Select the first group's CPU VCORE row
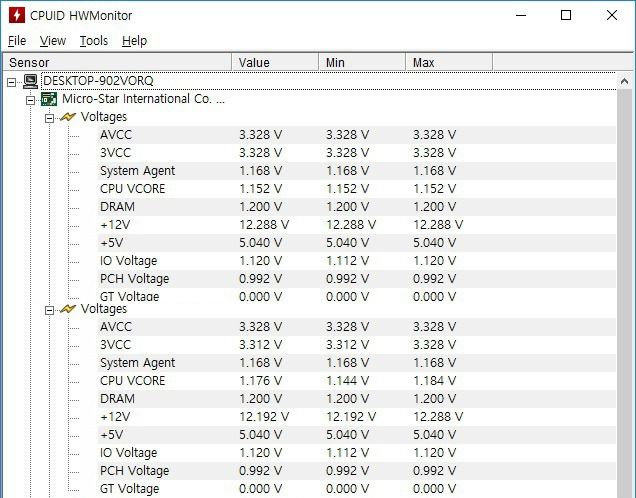Screen dimensions: 636x498 point(357,189)
